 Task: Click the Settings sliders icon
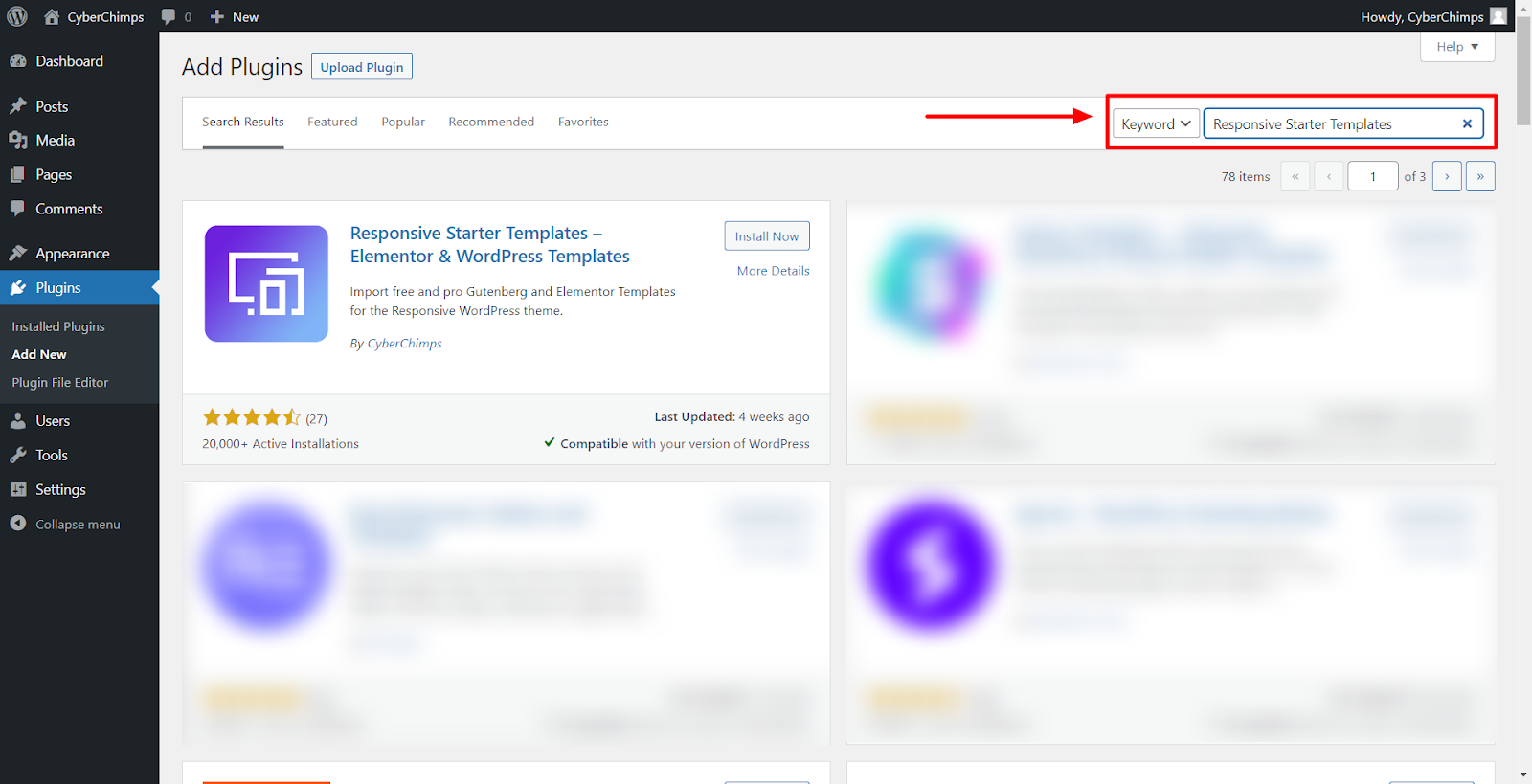[x=18, y=489]
